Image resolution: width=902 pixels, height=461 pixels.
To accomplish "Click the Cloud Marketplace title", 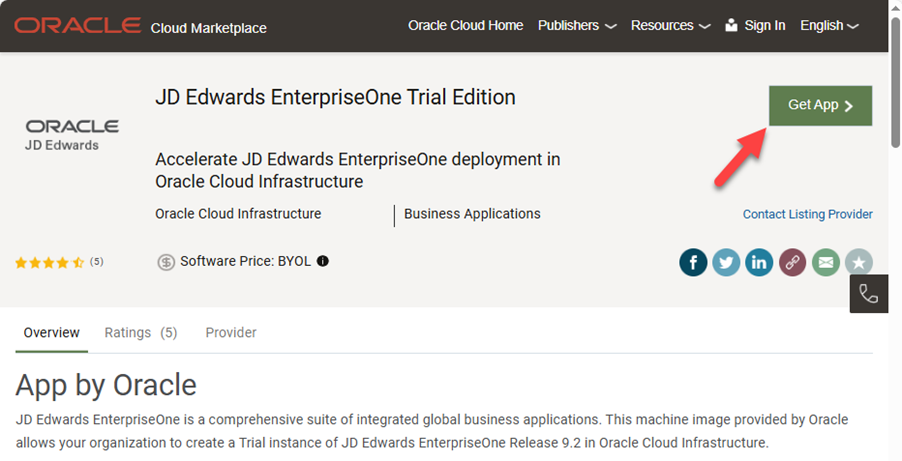I will [x=209, y=28].
